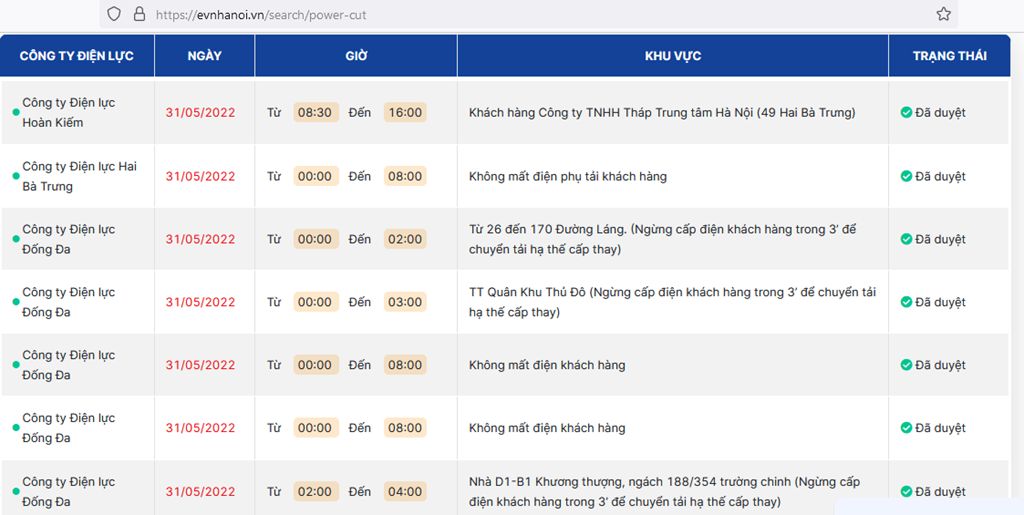Click the green dot beside Công ty Điện lực Hoàn Kiếm
The width and height of the screenshot is (1024, 515).
click(x=16, y=113)
